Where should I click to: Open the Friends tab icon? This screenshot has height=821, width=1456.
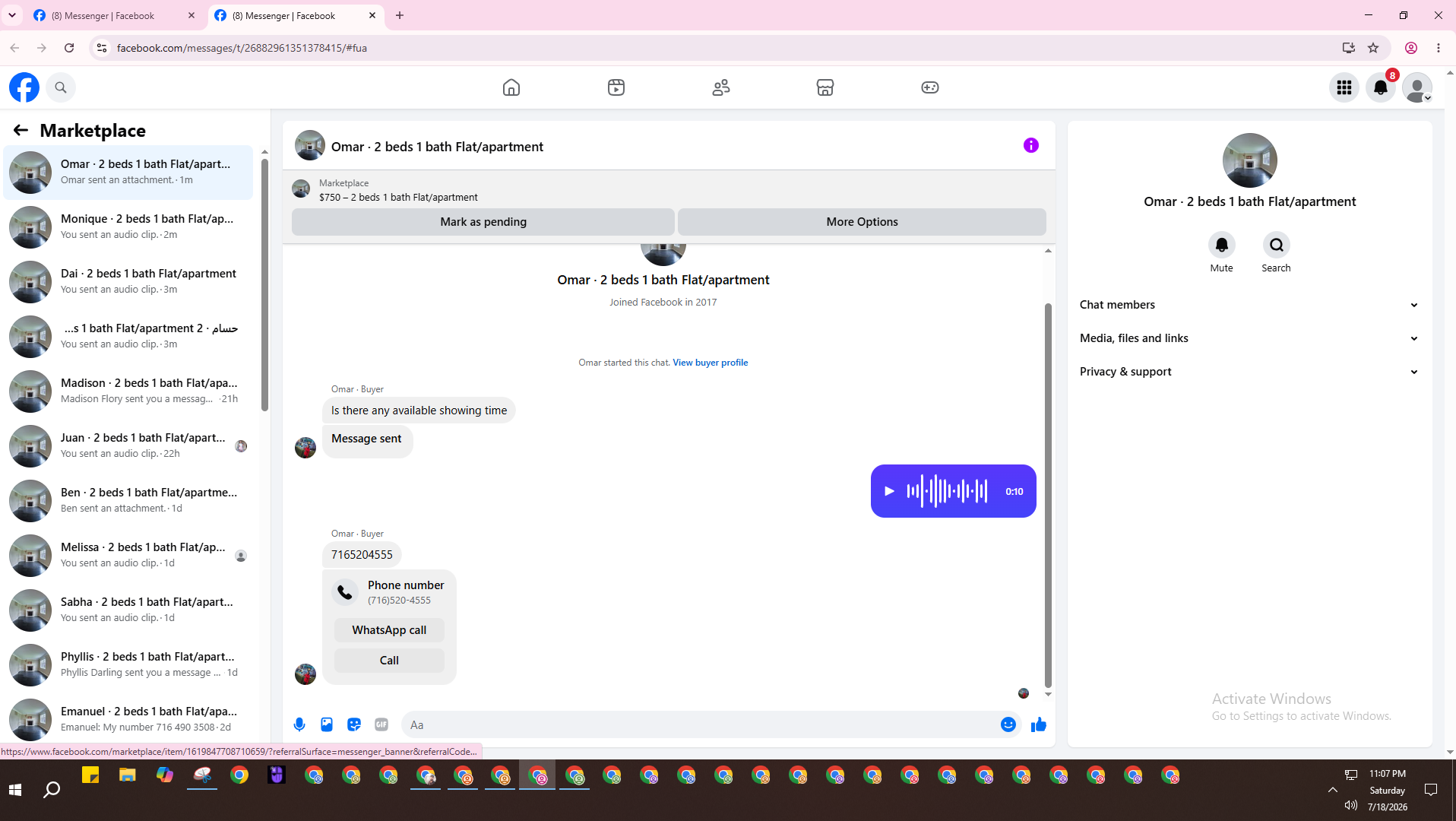tap(721, 87)
